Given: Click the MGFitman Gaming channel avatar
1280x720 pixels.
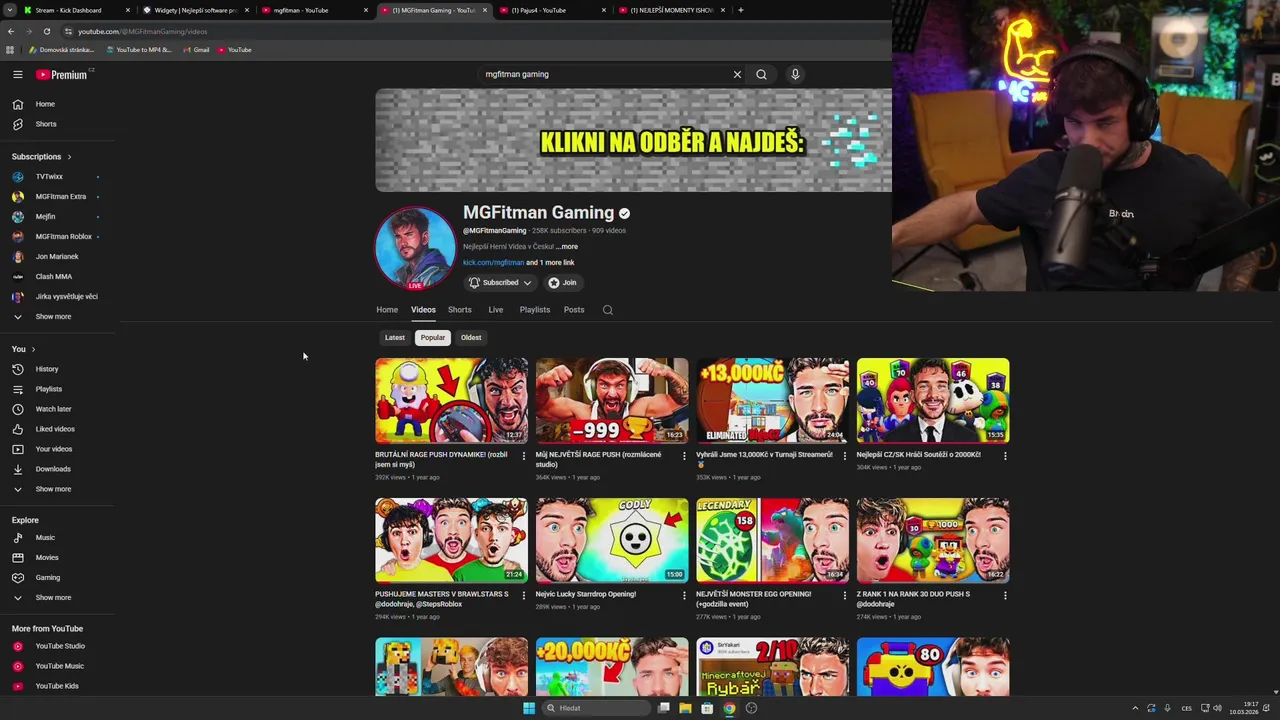Looking at the screenshot, I should 415,248.
